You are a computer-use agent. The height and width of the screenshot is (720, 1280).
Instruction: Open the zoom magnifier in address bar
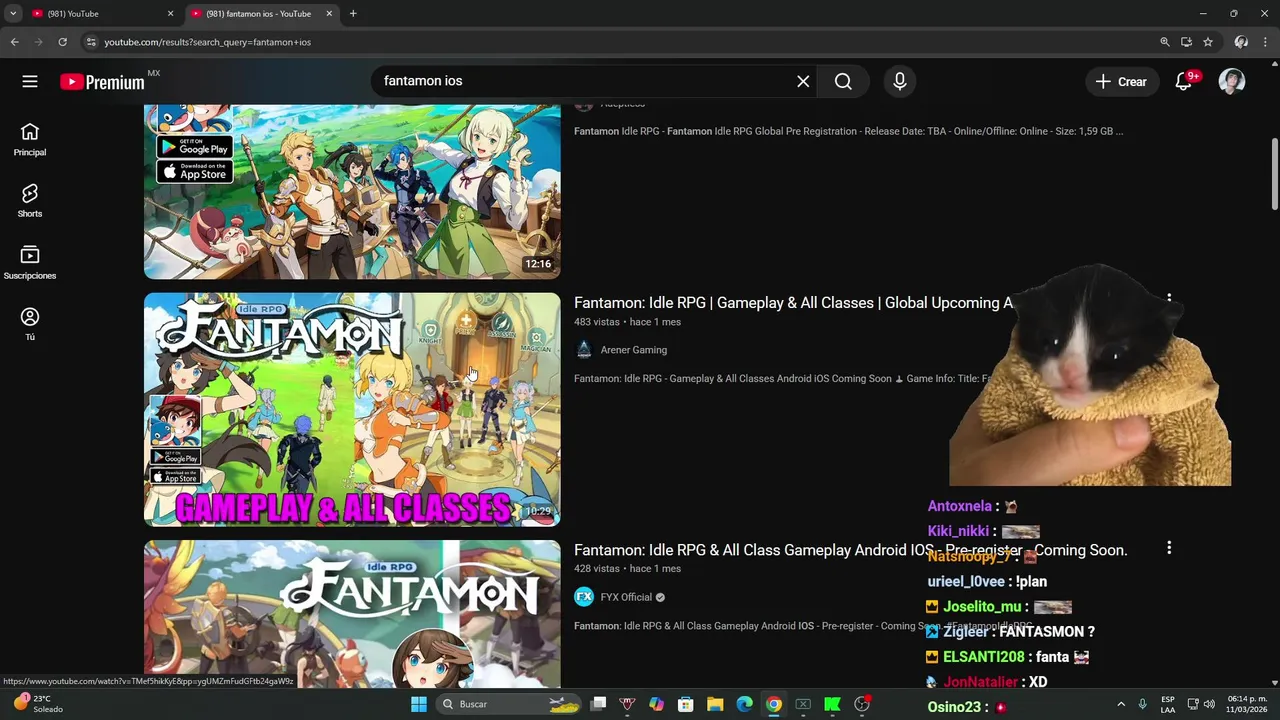coord(1165,42)
